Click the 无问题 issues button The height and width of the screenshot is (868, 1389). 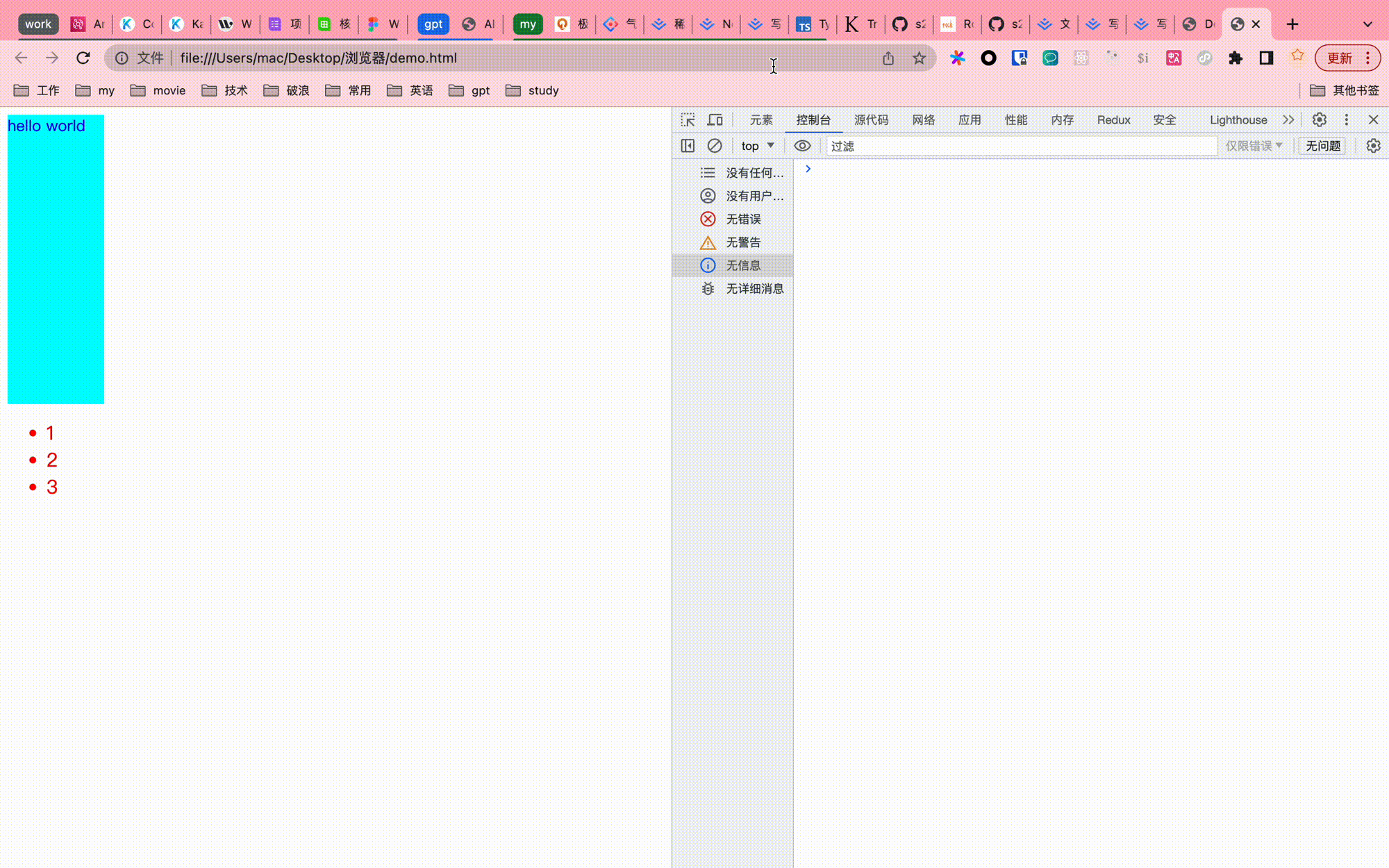(x=1322, y=146)
